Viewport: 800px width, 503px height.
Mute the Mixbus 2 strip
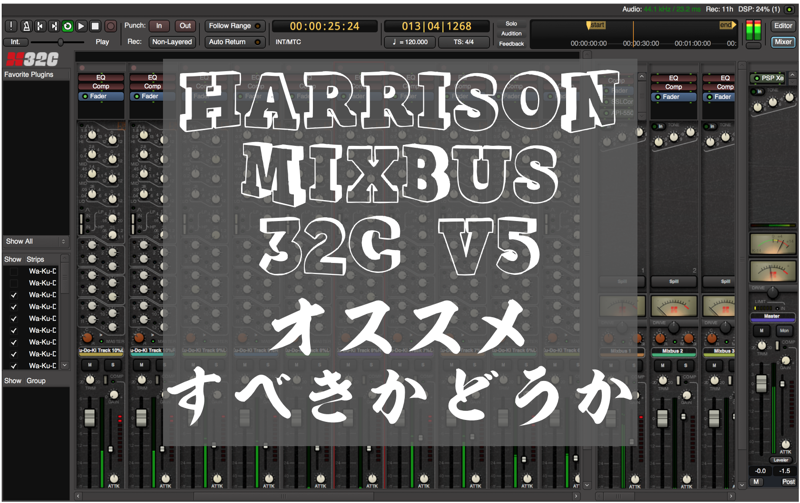point(663,365)
